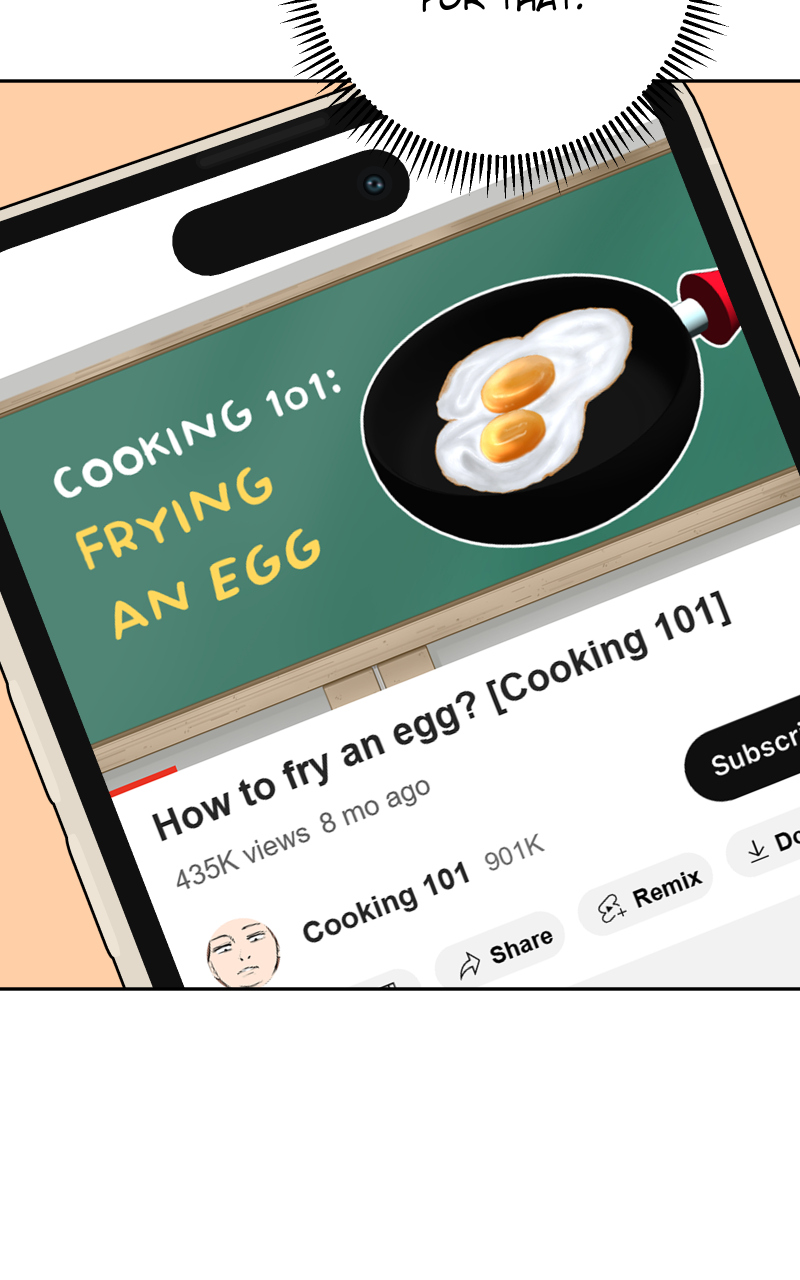This screenshot has height=1280, width=800.
Task: Tap the Download arrow icon
Action: pyautogui.click(x=757, y=850)
